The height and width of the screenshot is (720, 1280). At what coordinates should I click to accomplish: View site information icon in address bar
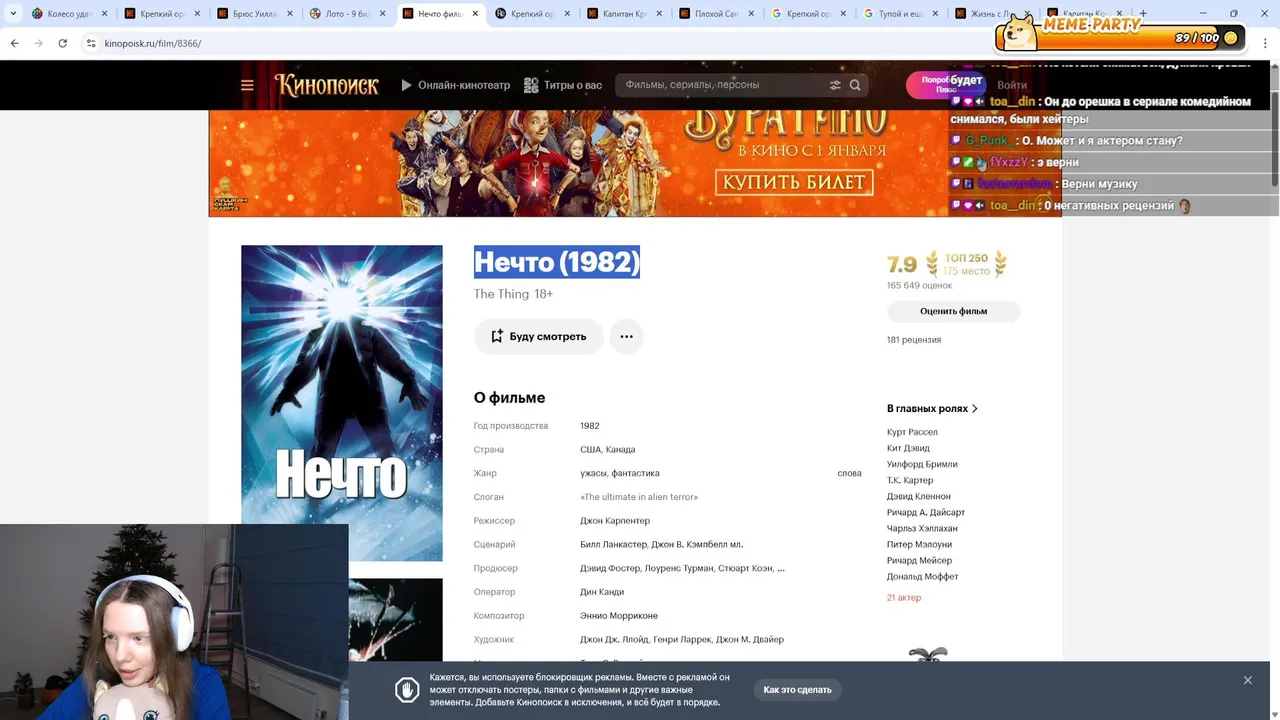pos(91,44)
